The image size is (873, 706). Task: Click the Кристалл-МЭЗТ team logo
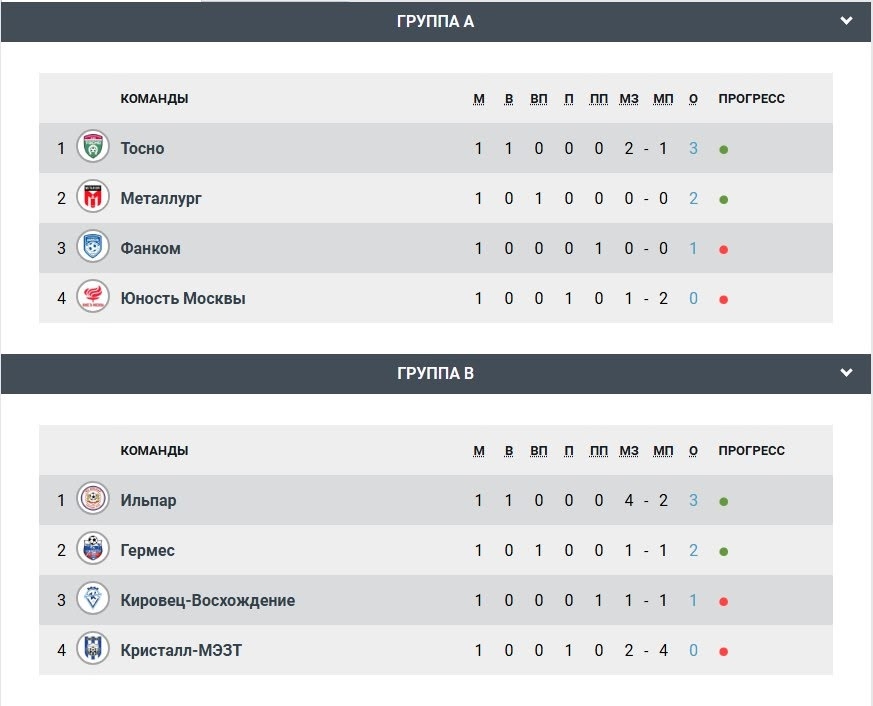[x=93, y=650]
